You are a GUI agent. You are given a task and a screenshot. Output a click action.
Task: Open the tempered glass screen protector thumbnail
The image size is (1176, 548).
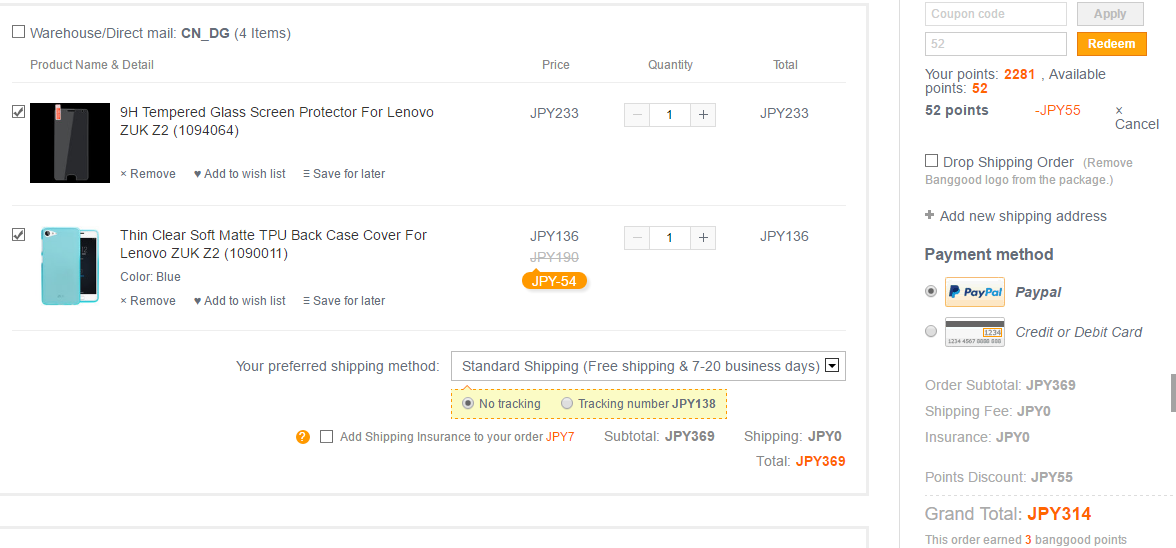coord(70,143)
